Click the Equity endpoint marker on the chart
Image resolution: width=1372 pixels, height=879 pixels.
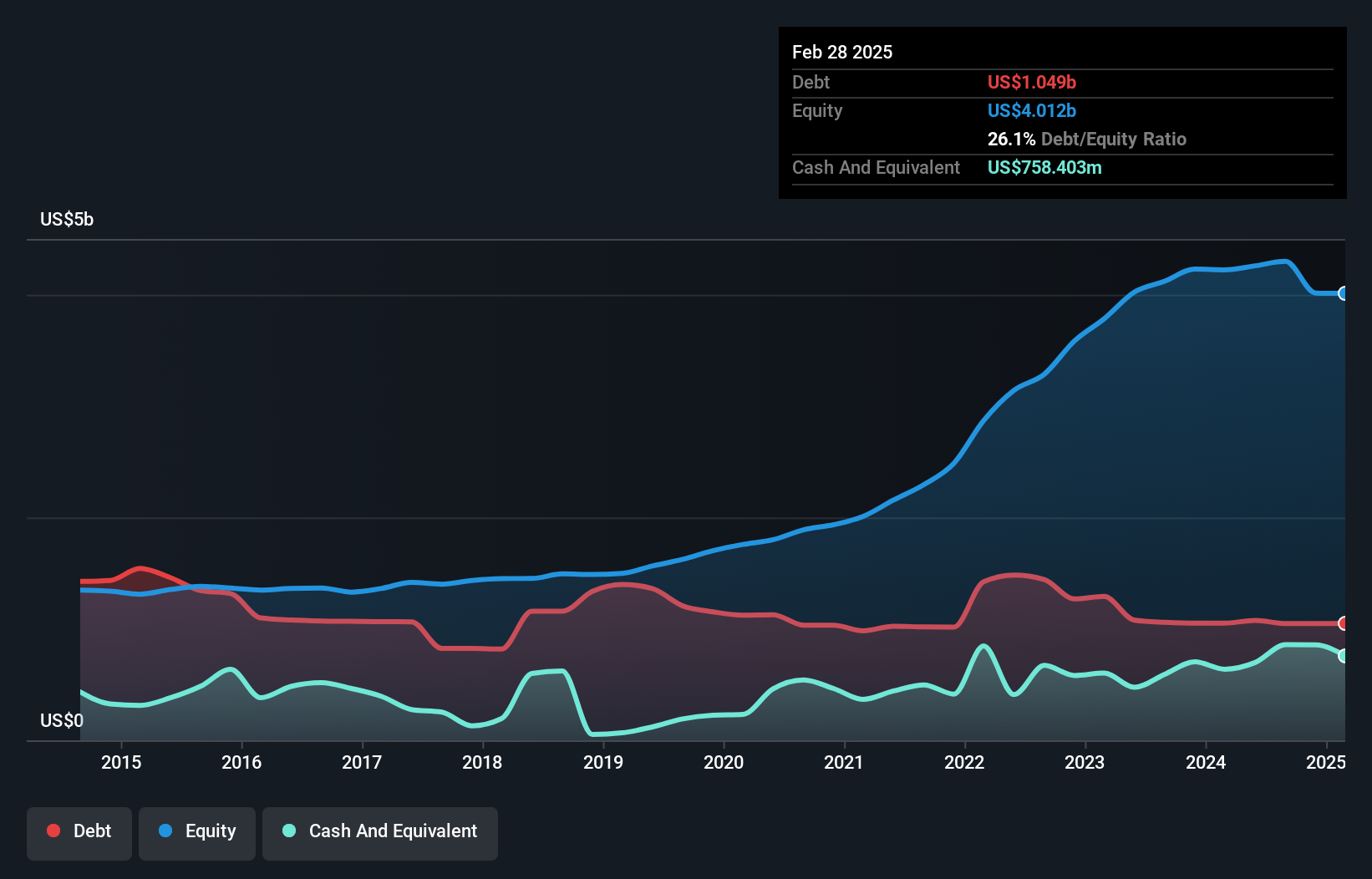[1344, 294]
